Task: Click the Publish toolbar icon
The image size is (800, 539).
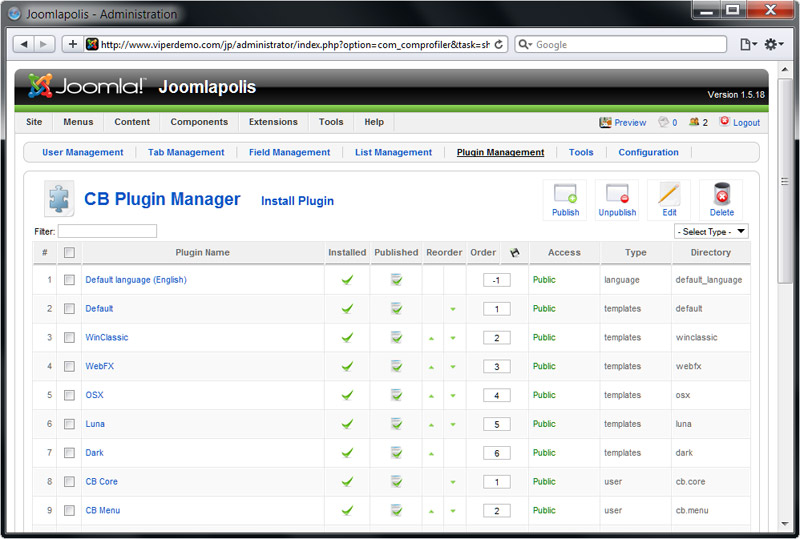Action: 565,200
